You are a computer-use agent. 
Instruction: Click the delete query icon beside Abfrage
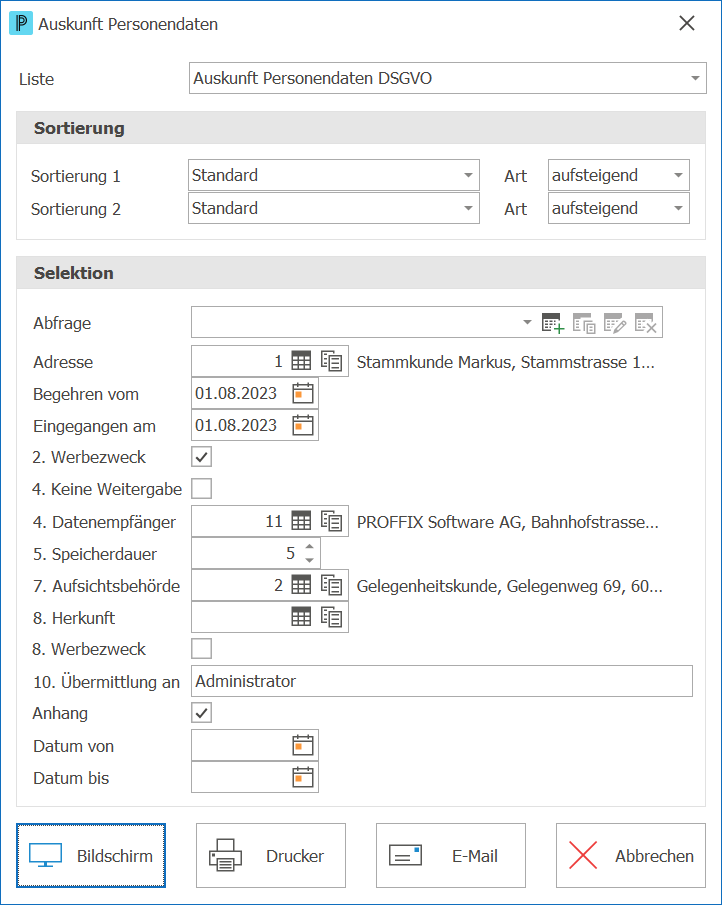click(646, 323)
